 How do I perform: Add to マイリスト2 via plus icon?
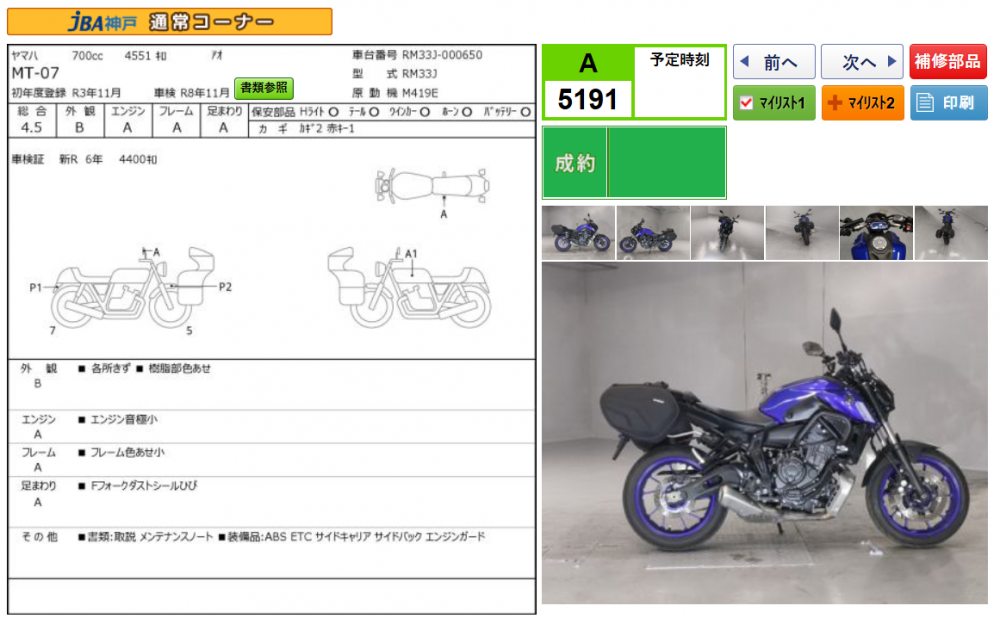(835, 103)
